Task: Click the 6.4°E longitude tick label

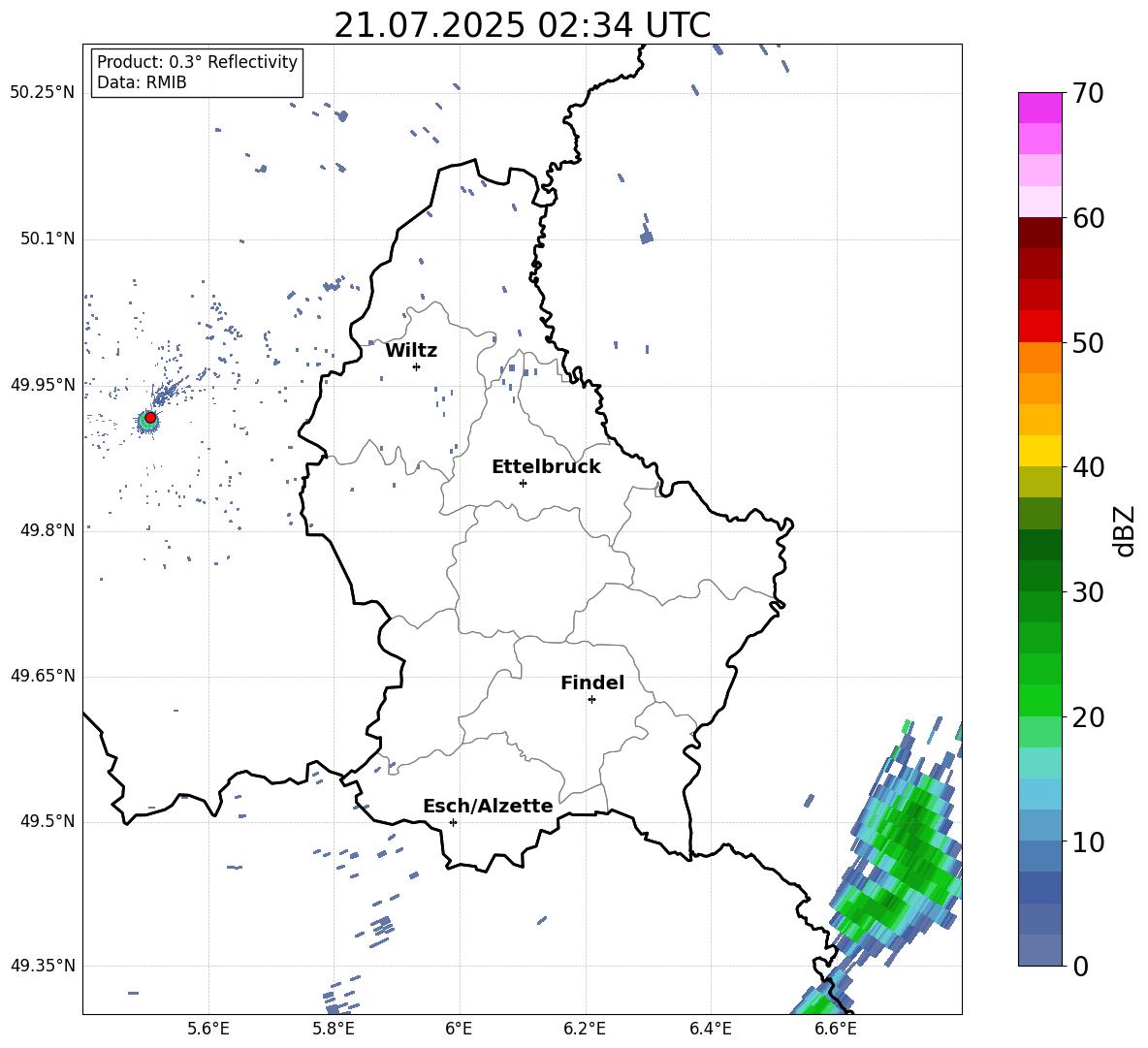Action: point(710,1029)
